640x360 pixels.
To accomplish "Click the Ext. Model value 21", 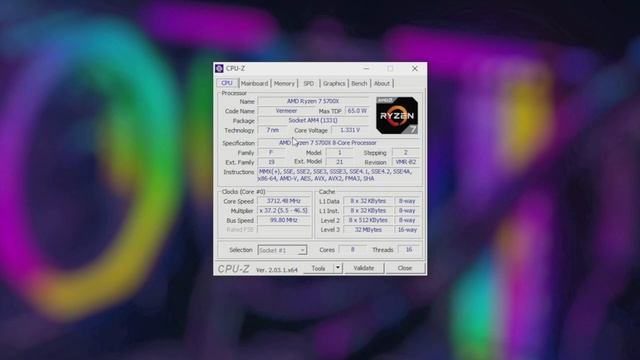I will click(340, 162).
